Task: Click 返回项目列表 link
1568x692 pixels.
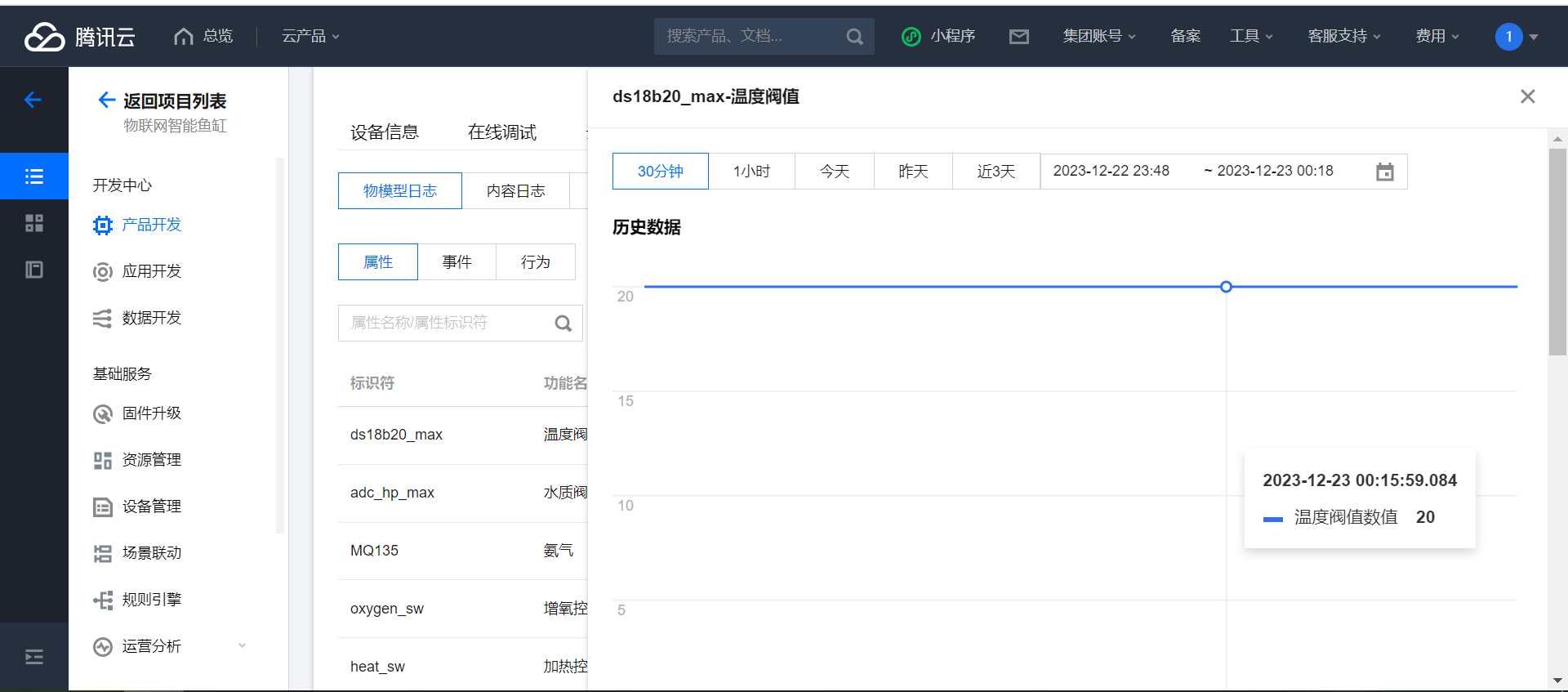Action: 173,101
